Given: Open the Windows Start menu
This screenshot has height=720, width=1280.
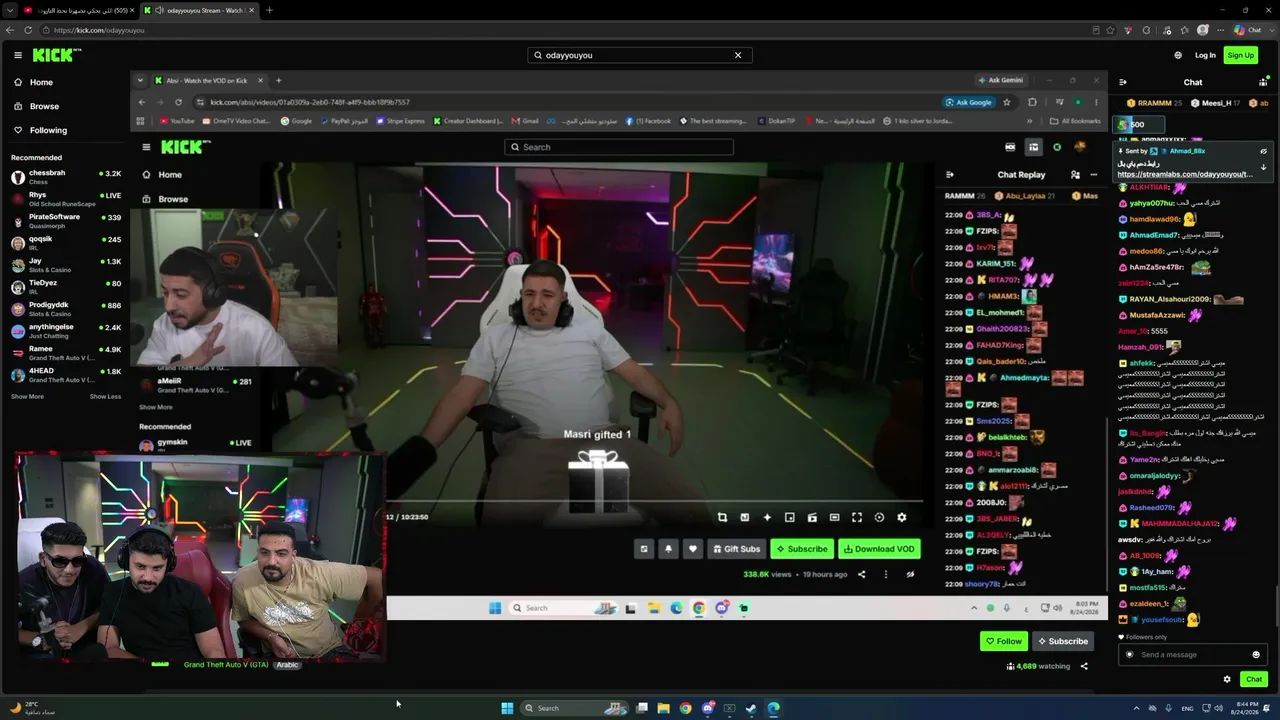Looking at the screenshot, I should (507, 708).
